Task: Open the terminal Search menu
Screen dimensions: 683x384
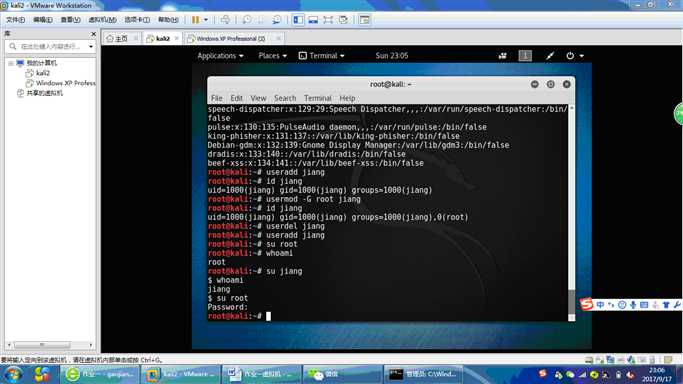Action: [285, 98]
